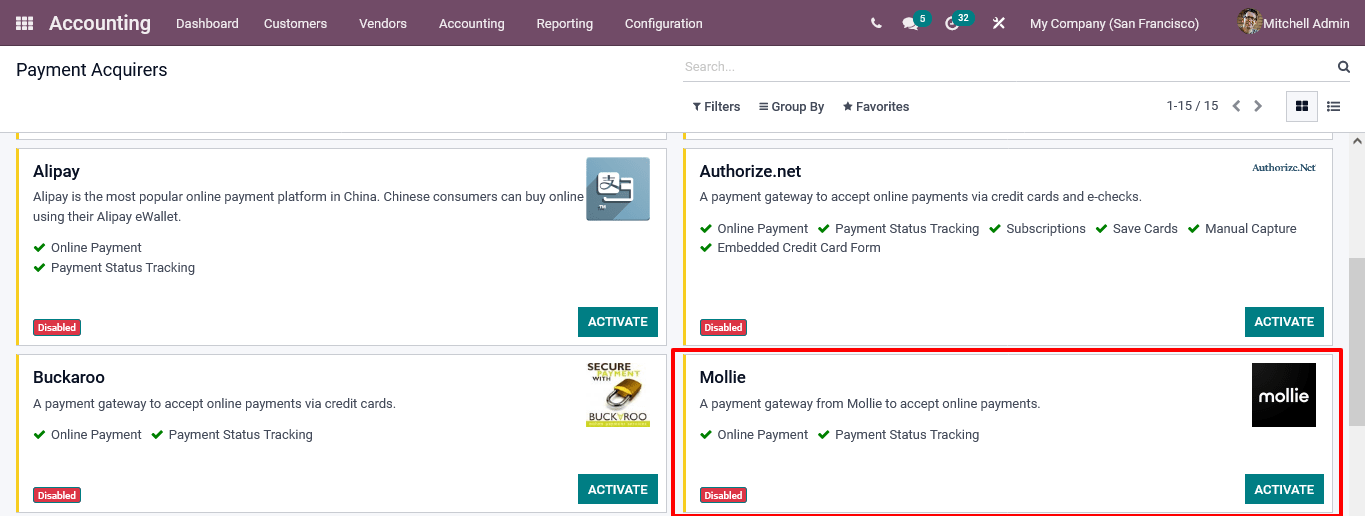Image resolution: width=1365 pixels, height=516 pixels.
Task: Open the conversations icon with badge 5
Action: tap(910, 23)
